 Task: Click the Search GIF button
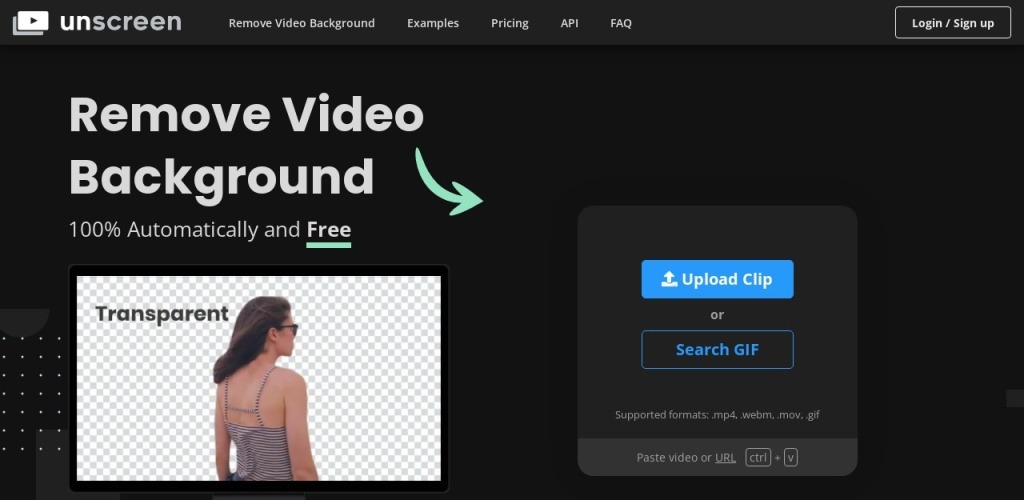pyautogui.click(x=717, y=349)
